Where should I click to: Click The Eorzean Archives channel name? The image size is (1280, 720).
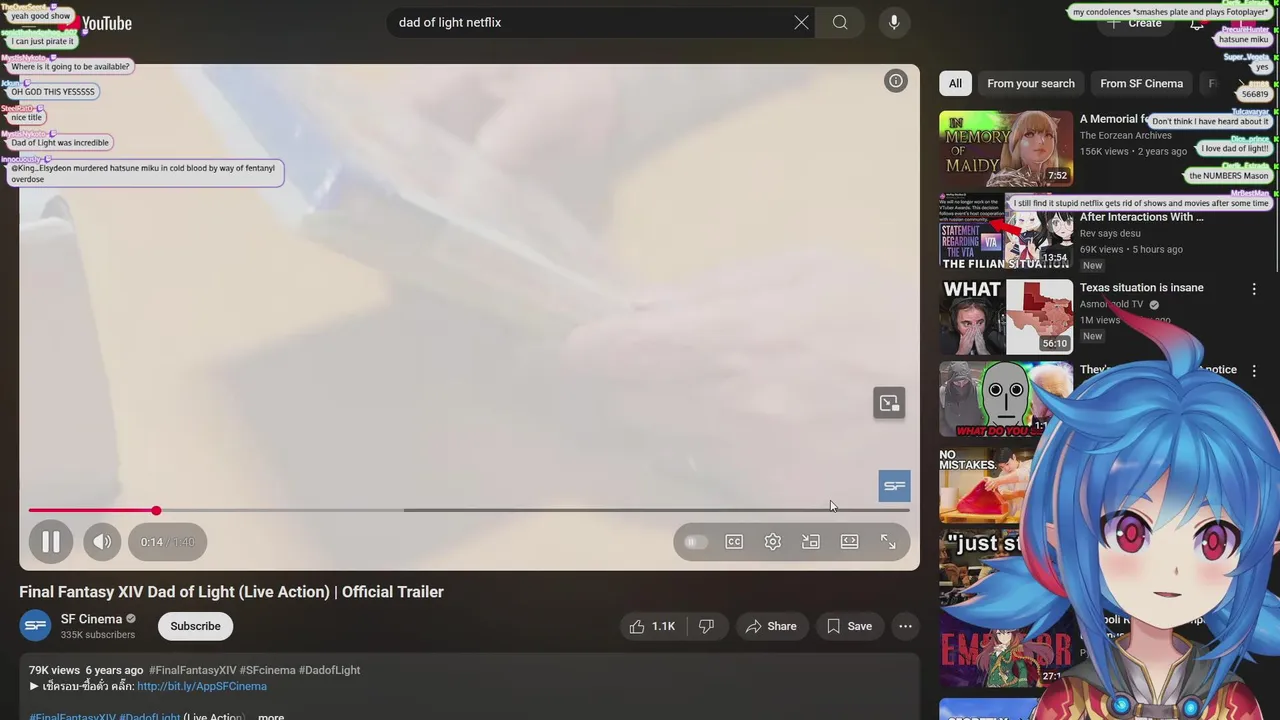point(1125,135)
